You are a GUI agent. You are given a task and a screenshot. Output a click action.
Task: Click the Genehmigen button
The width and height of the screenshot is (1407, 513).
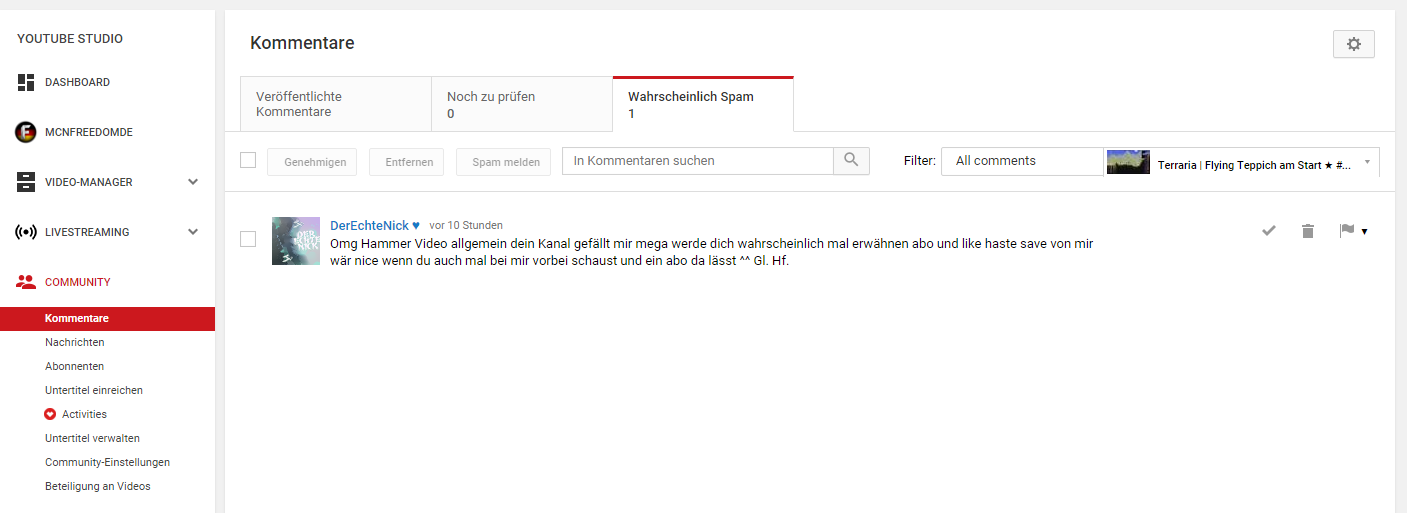[x=312, y=162]
